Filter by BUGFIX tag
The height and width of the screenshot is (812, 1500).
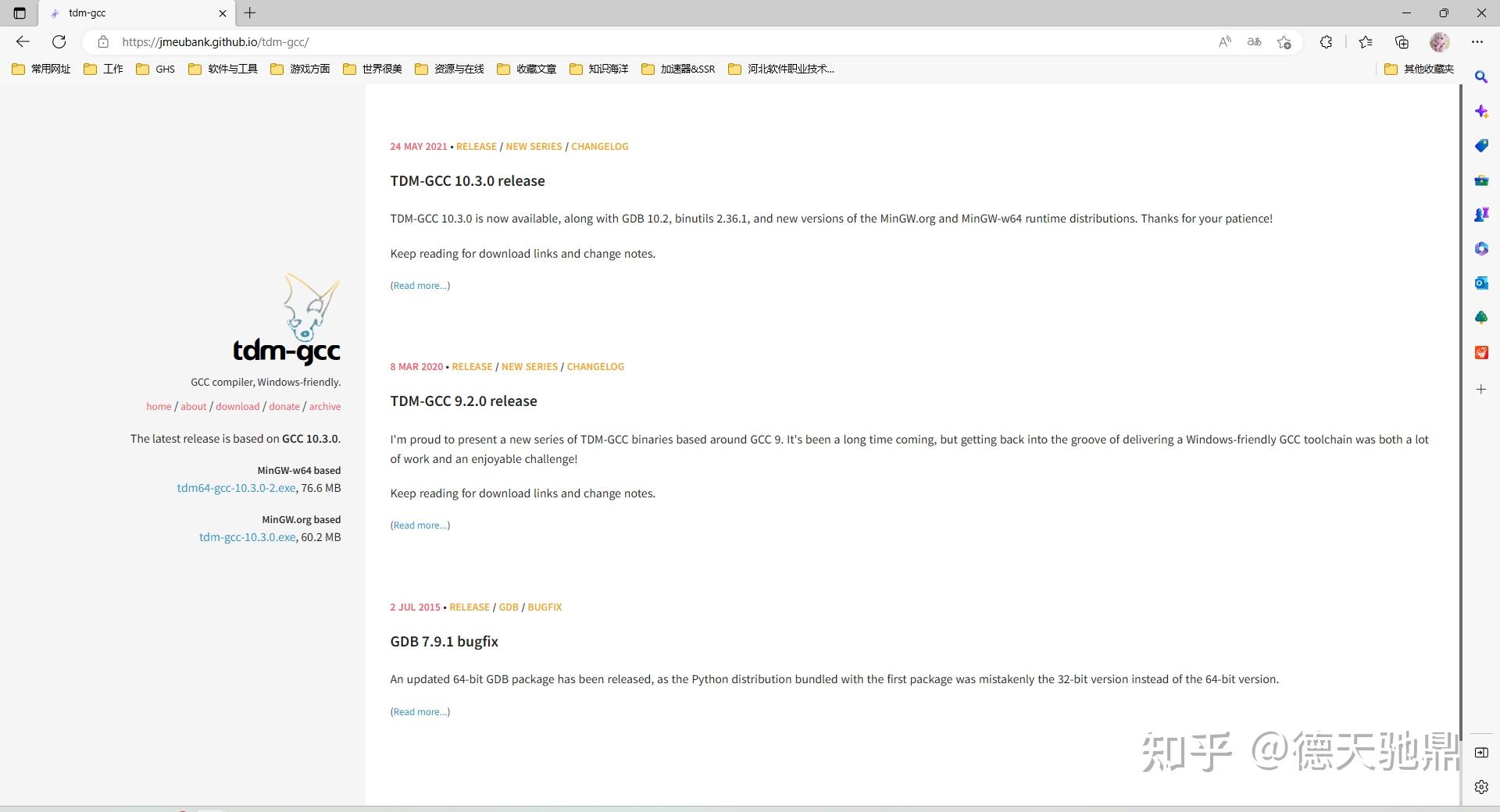[545, 607]
